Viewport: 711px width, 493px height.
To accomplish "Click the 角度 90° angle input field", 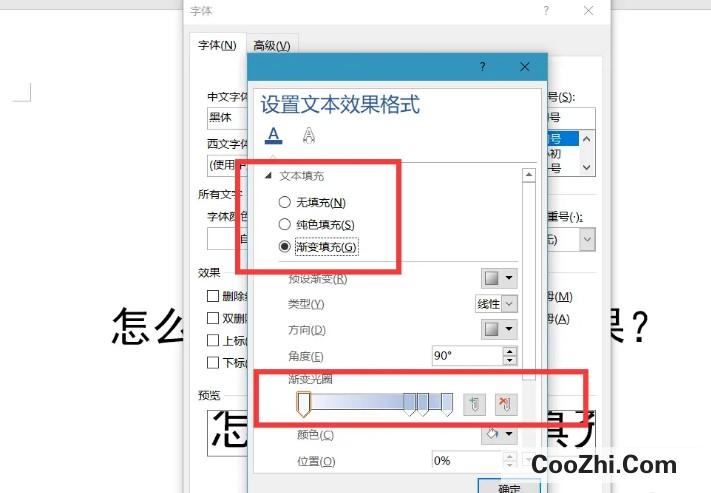I will pos(468,356).
